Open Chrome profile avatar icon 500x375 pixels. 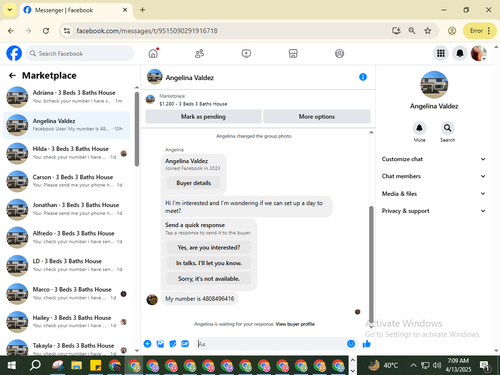452,31
